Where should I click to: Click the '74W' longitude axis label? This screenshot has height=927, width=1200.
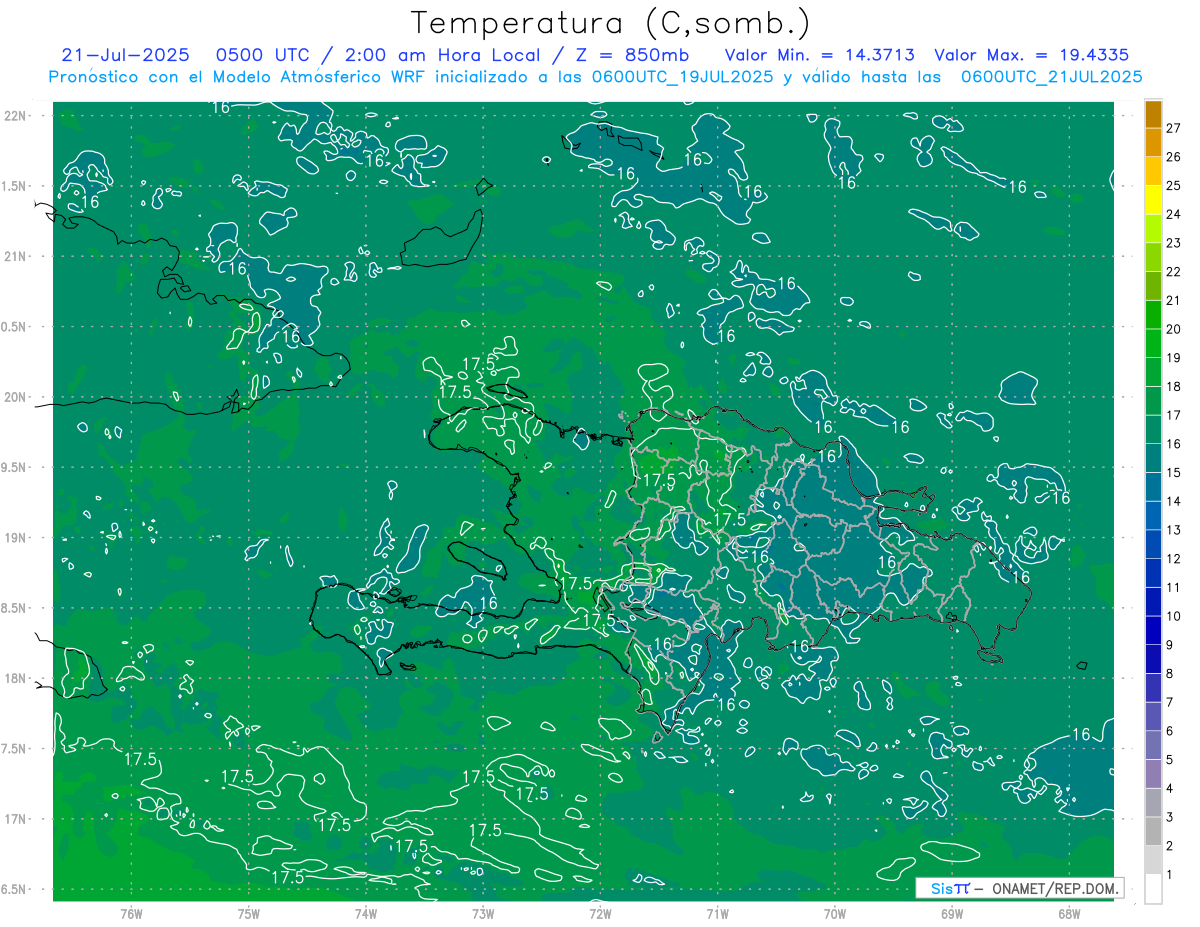pyautogui.click(x=365, y=914)
